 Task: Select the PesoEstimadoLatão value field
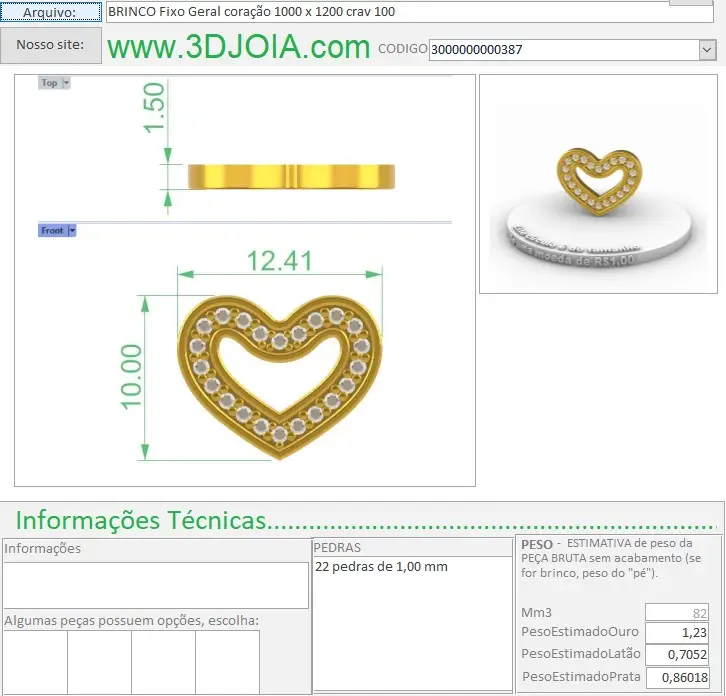coord(677,655)
